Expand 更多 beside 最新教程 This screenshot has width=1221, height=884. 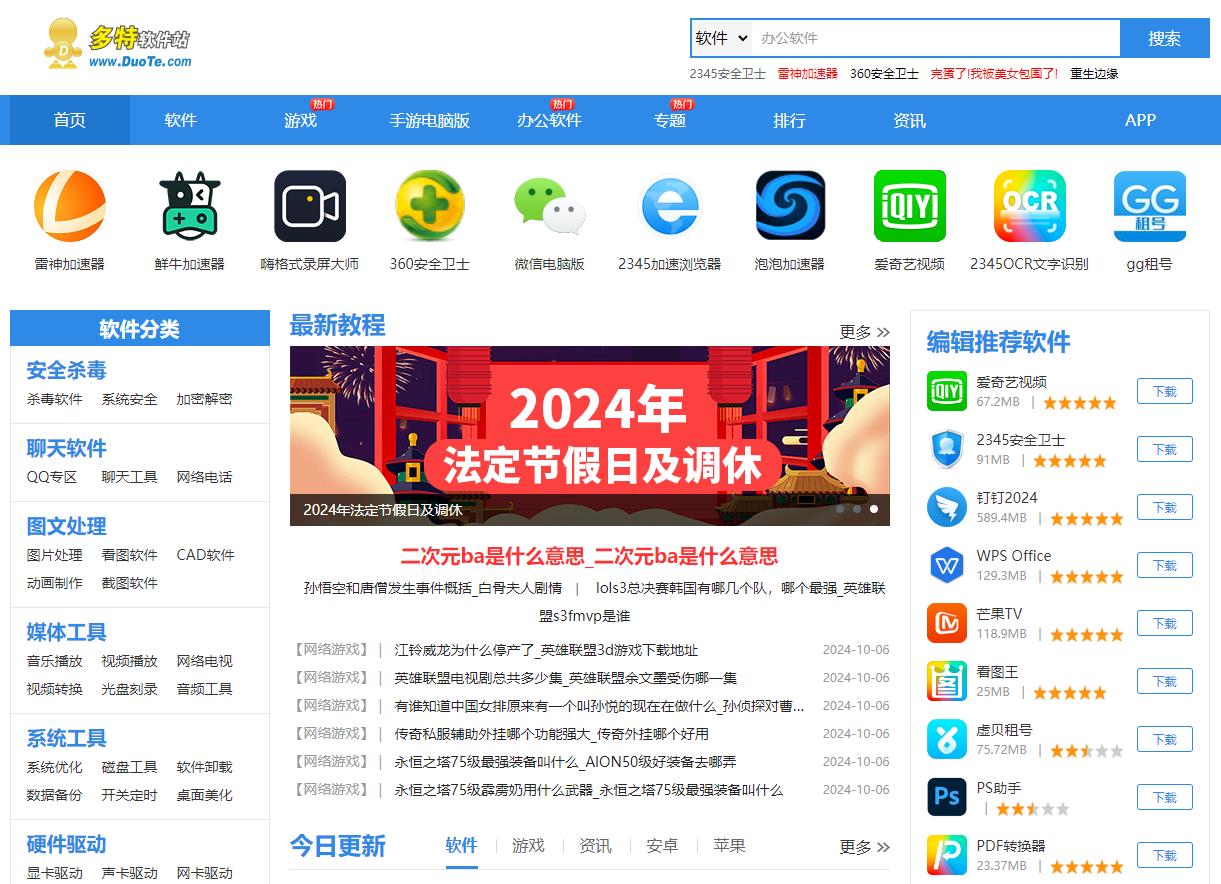pyautogui.click(x=864, y=332)
